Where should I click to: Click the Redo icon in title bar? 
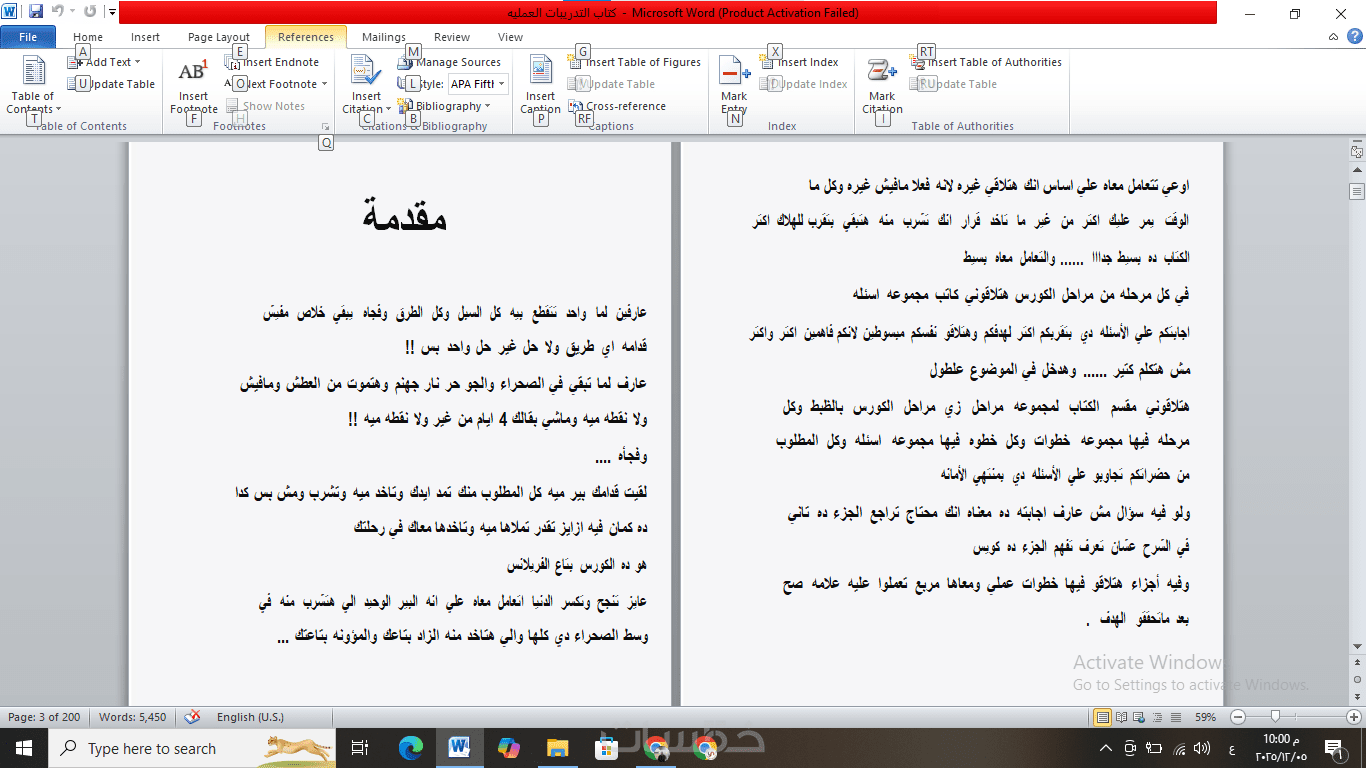pos(91,12)
